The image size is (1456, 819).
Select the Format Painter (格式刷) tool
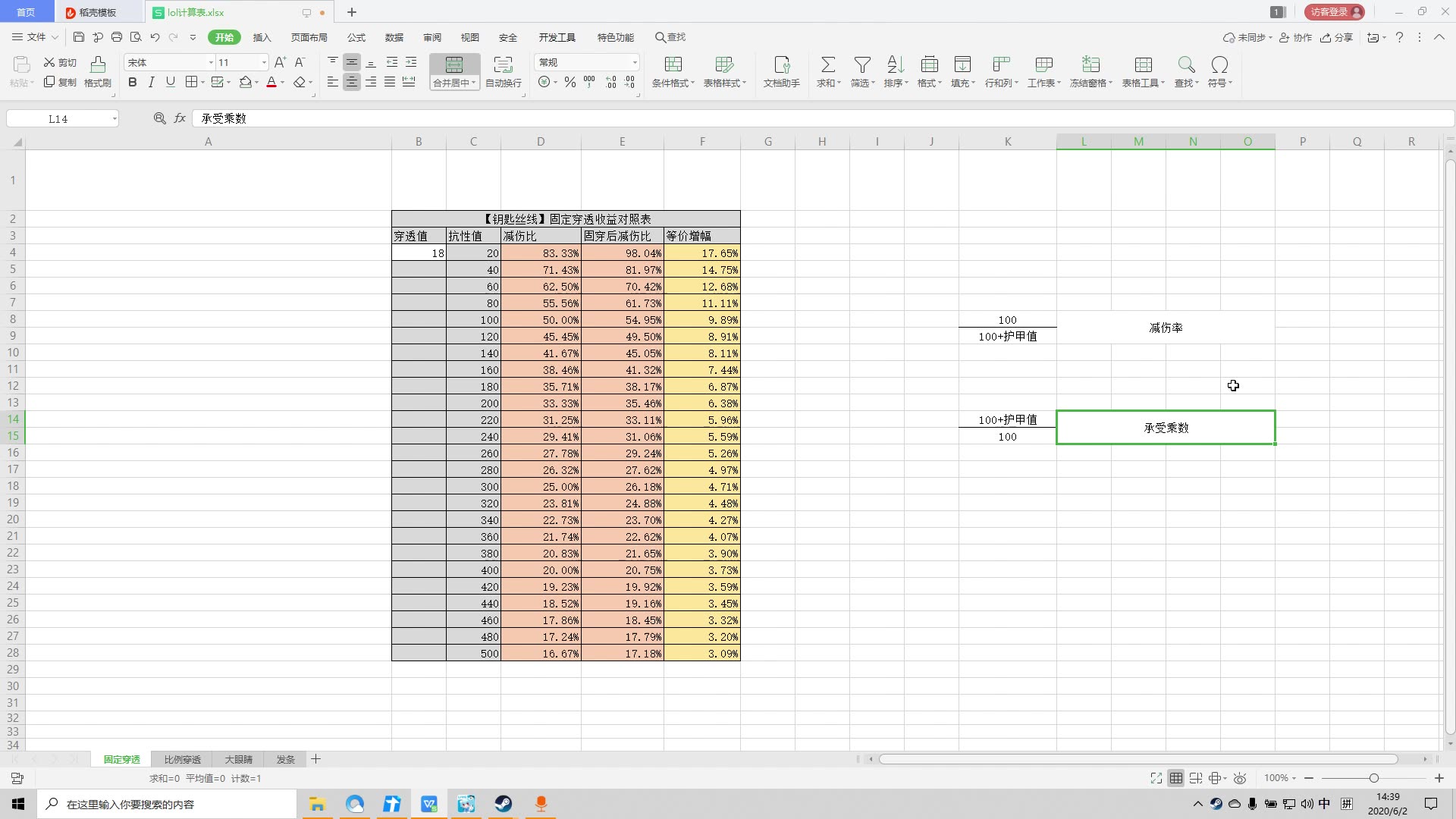tap(98, 72)
